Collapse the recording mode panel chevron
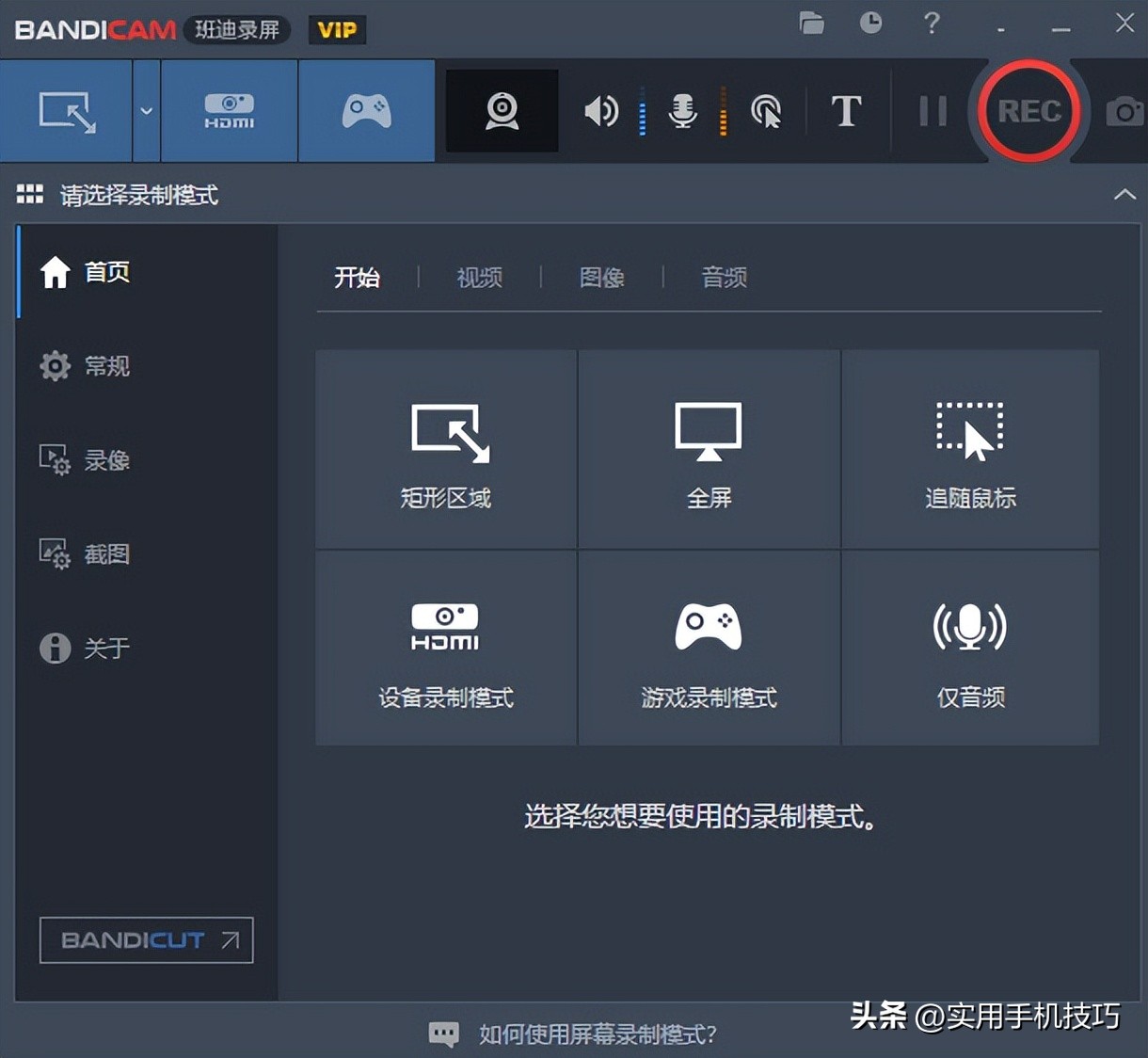This screenshot has width=1148, height=1058. click(x=1125, y=195)
